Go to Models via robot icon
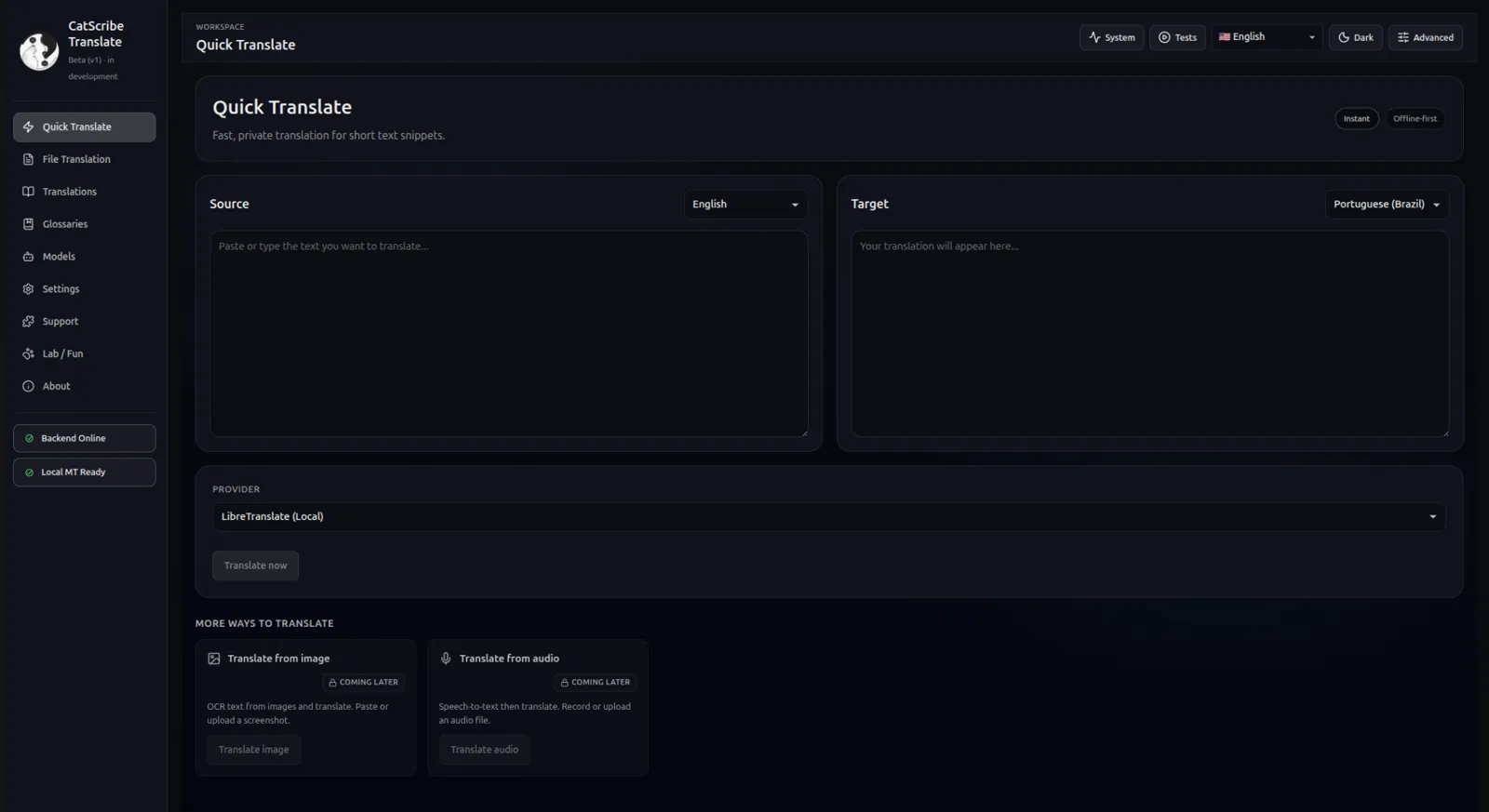Screen dimensions: 1489x812 28,257
